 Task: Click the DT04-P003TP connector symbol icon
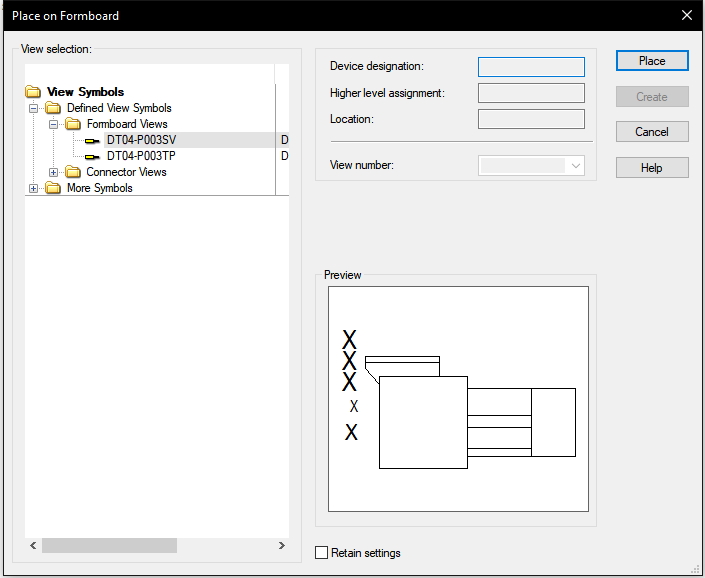(x=93, y=156)
